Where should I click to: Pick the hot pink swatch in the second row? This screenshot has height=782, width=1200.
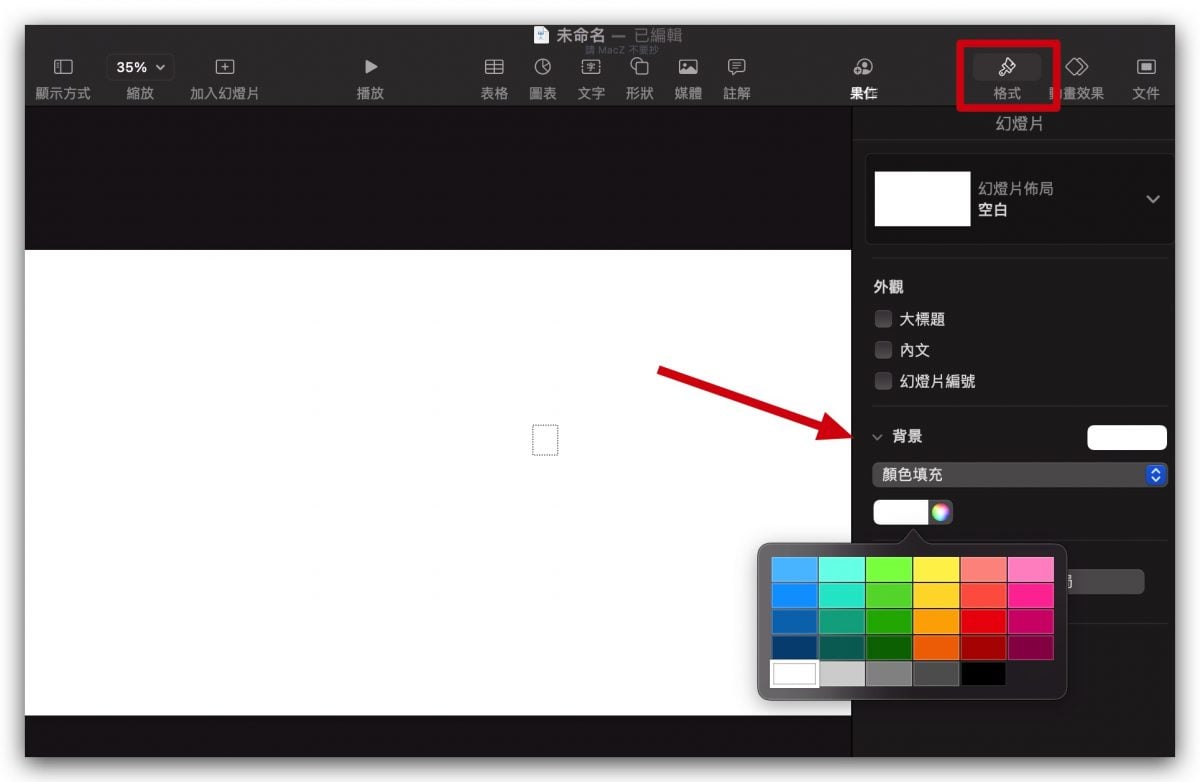pyautogui.click(x=1030, y=595)
